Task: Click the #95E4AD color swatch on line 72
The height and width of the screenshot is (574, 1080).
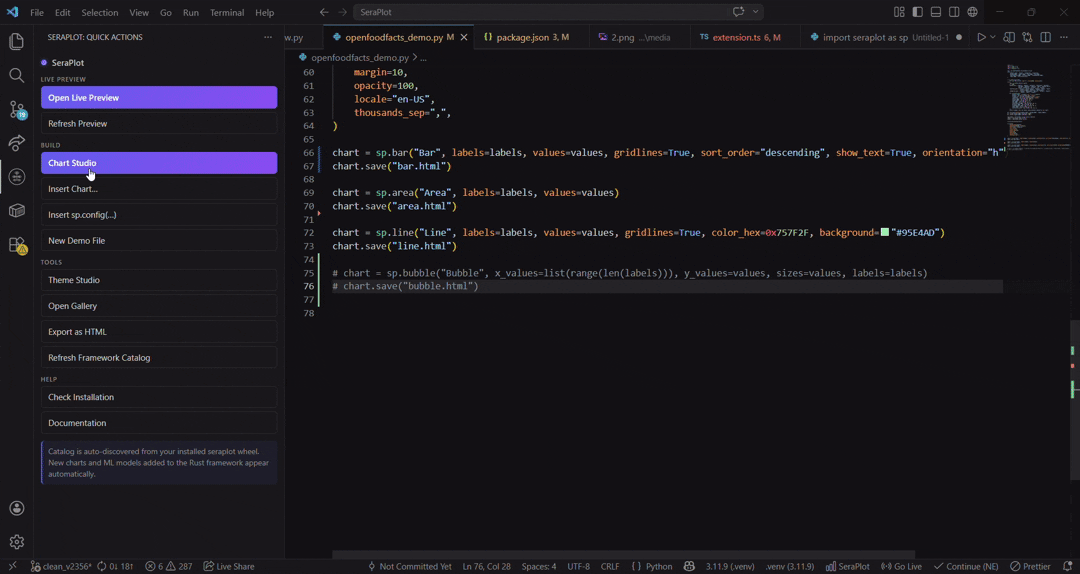Action: [884, 233]
